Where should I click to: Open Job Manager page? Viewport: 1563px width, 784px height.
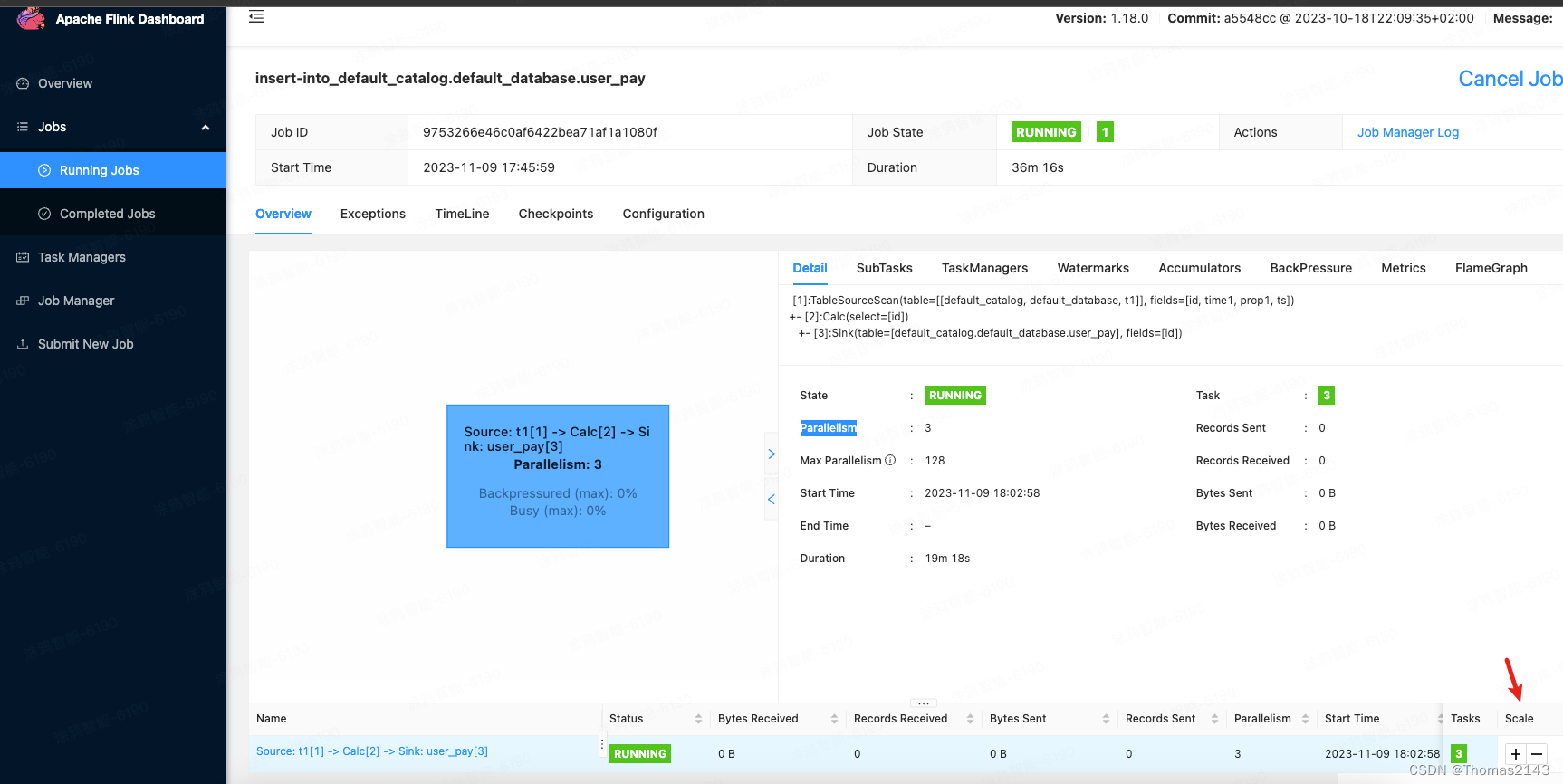(76, 301)
